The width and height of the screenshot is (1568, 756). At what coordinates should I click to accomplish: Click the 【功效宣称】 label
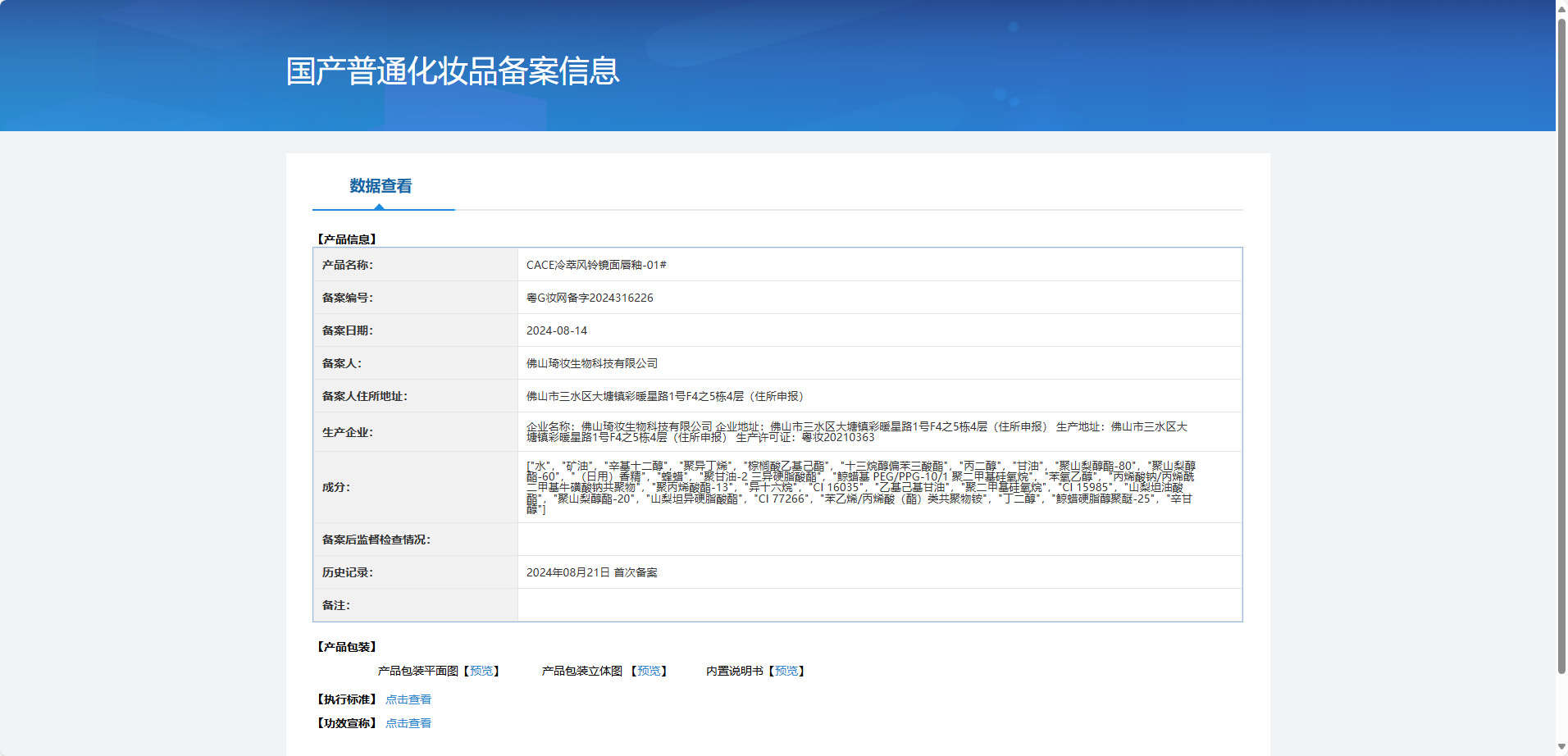(347, 723)
